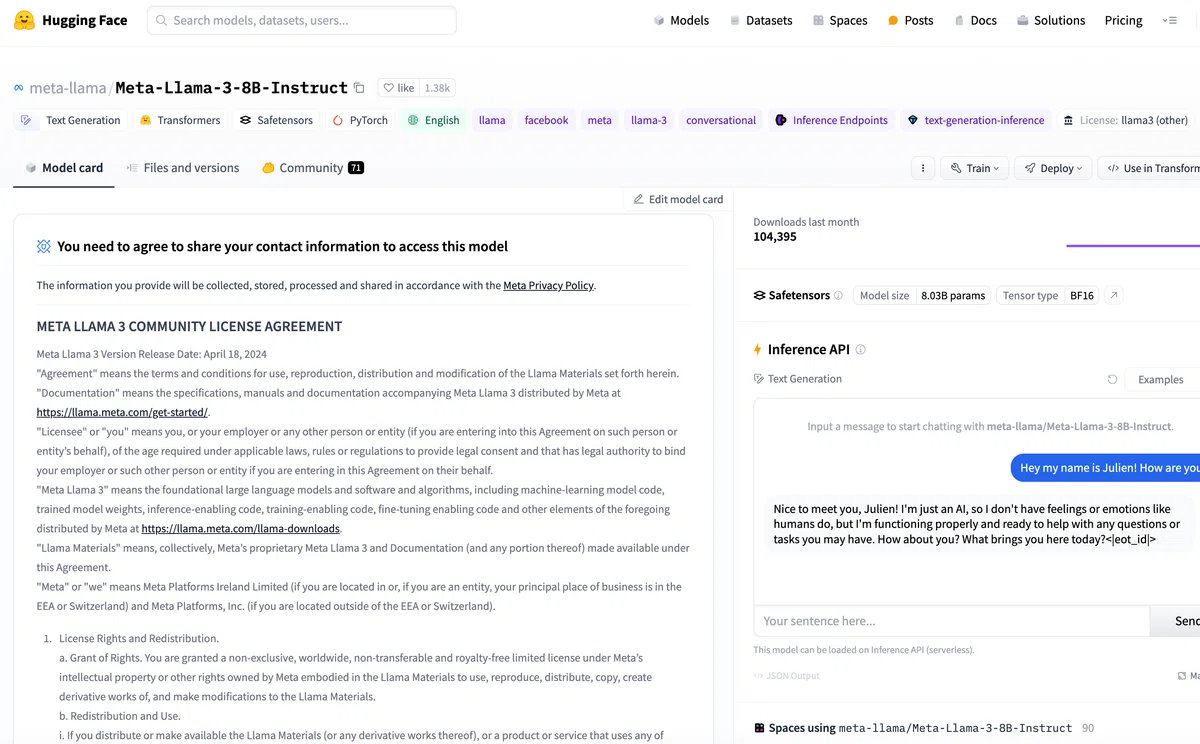Expand the Deploy dropdown
Screen dimensions: 1200x744
click(x=1052, y=168)
